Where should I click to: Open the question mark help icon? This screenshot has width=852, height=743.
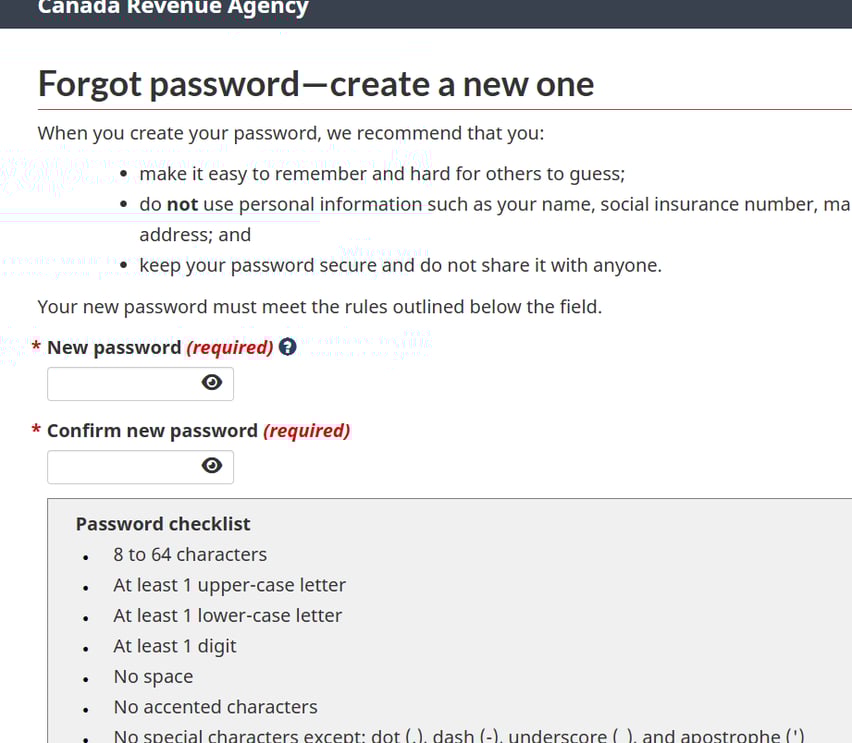pos(287,347)
